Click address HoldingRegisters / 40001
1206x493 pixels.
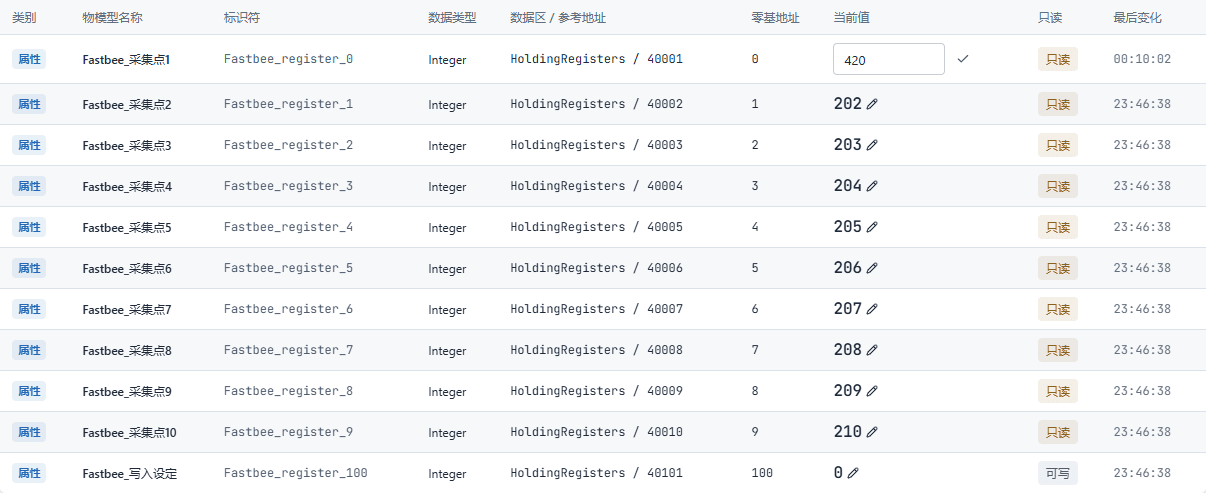(x=596, y=59)
